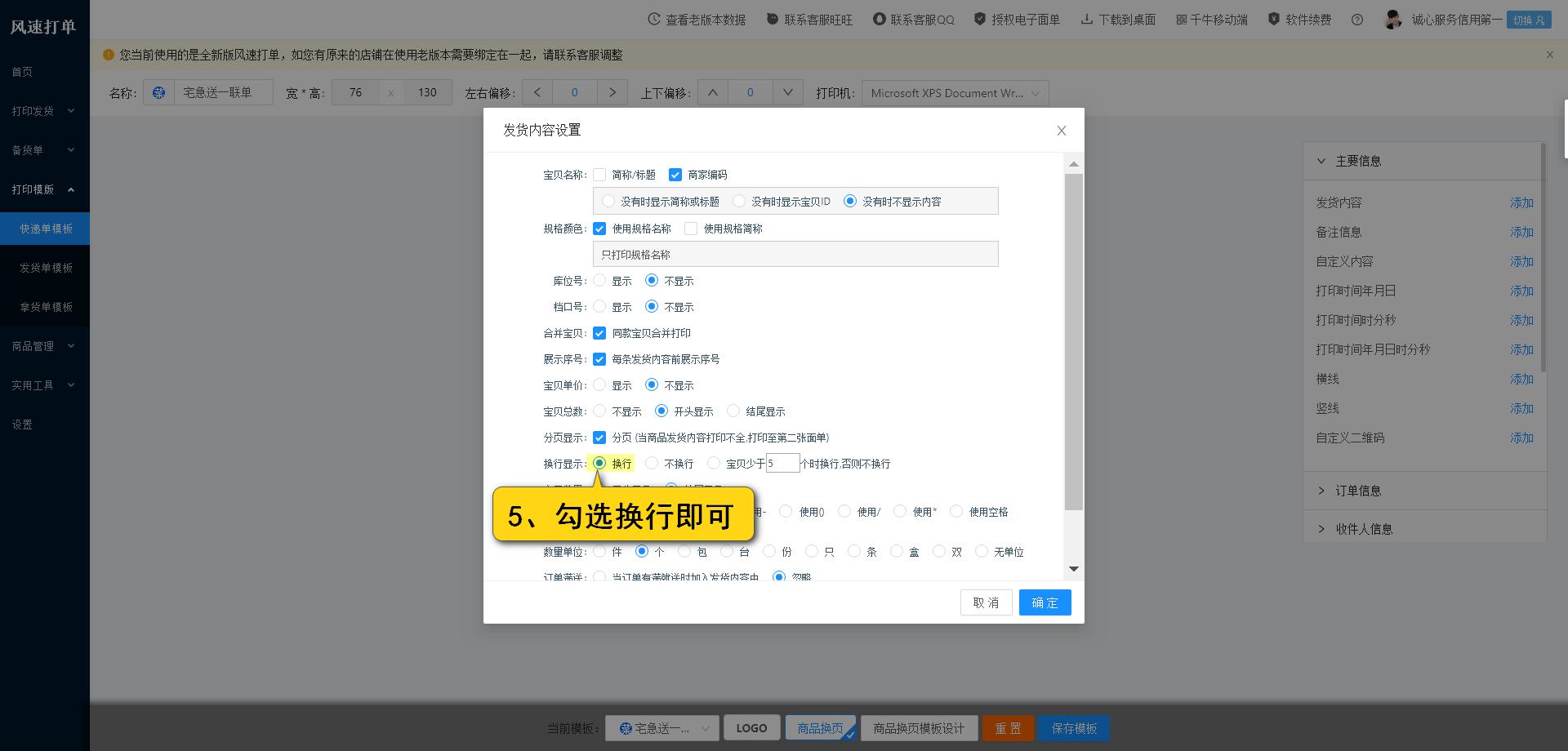
Task: Click the 确定 confirm button
Action: point(1045,602)
